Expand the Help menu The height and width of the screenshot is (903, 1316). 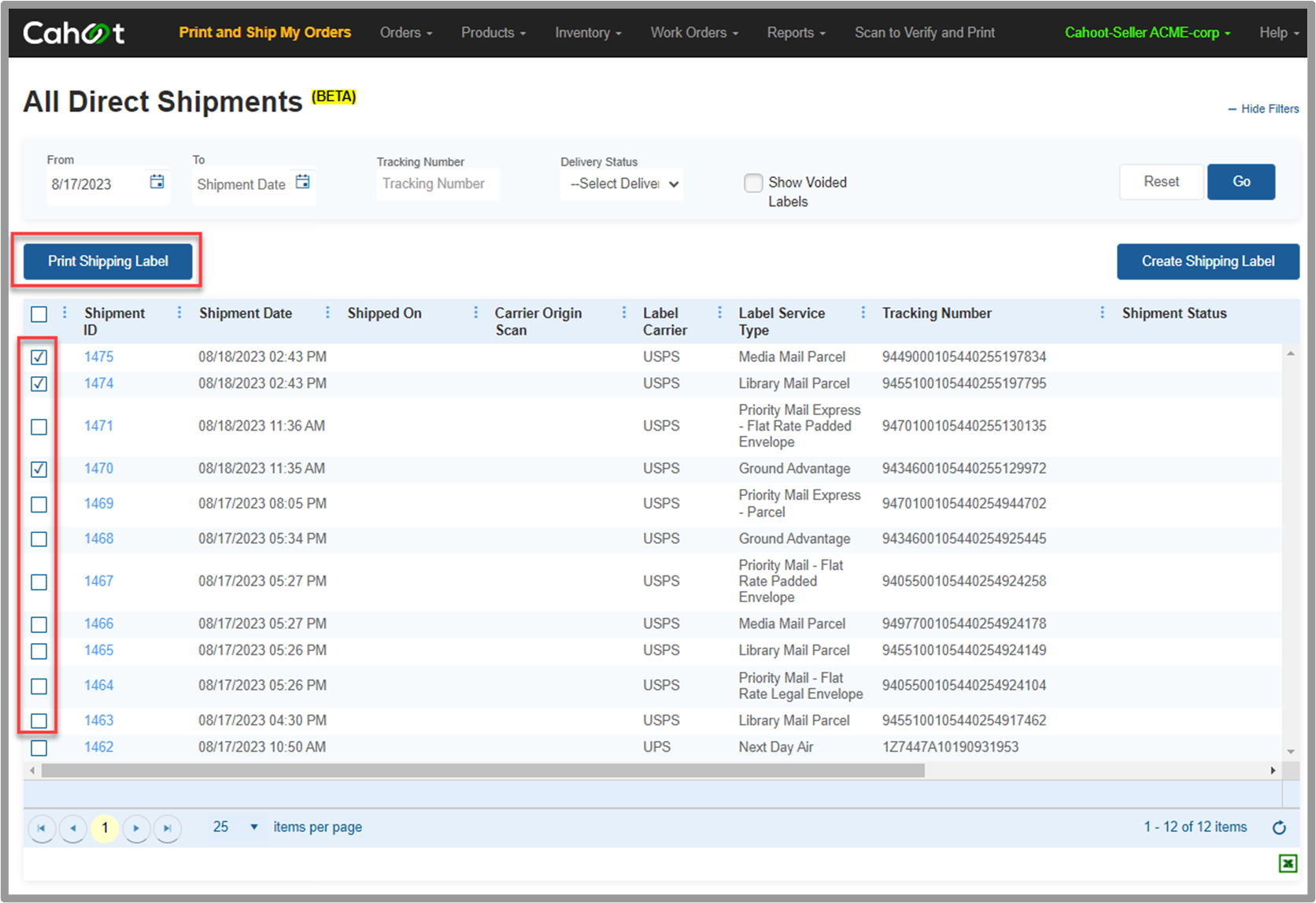click(x=1279, y=32)
